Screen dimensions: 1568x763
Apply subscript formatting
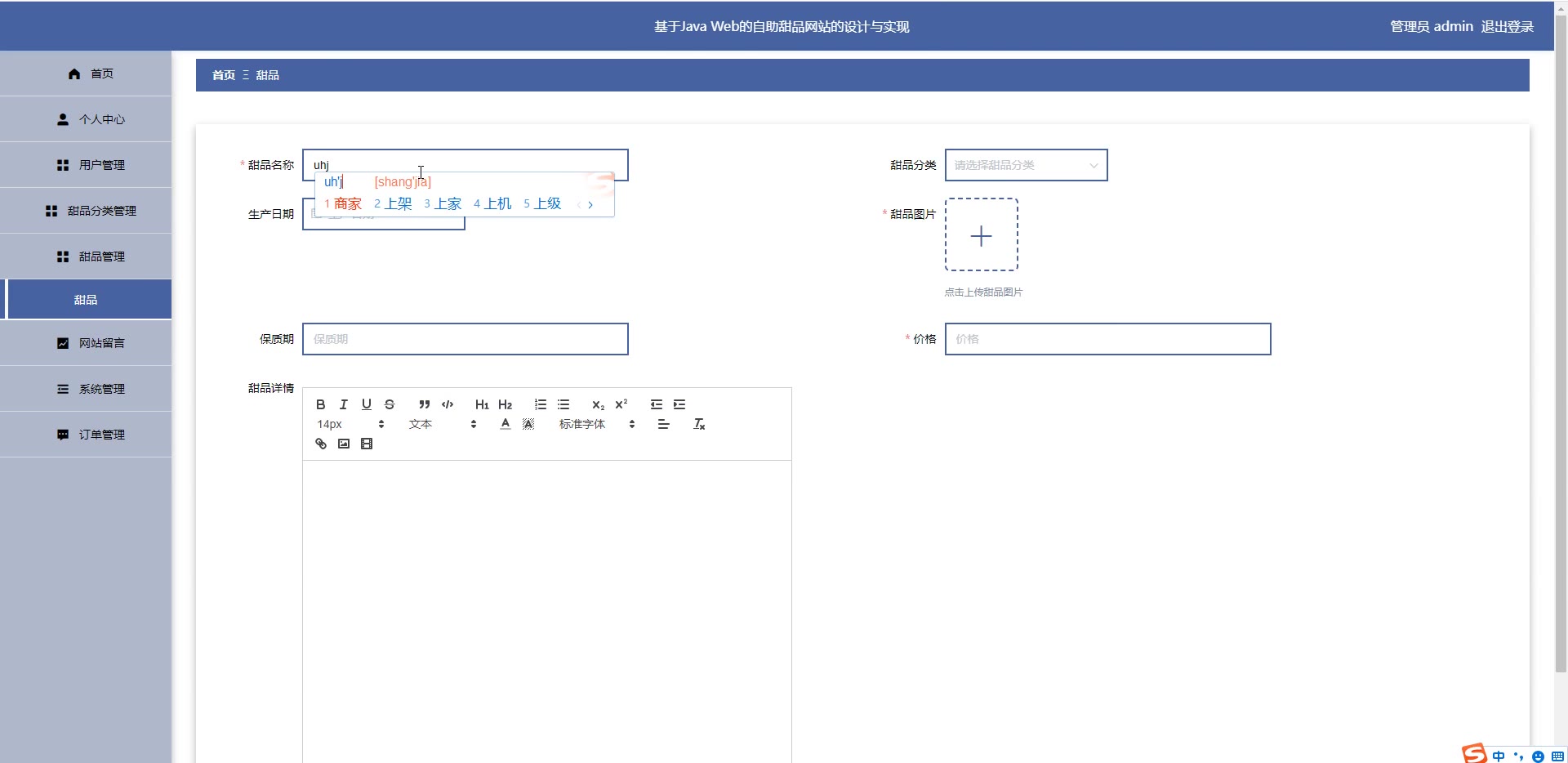point(598,404)
